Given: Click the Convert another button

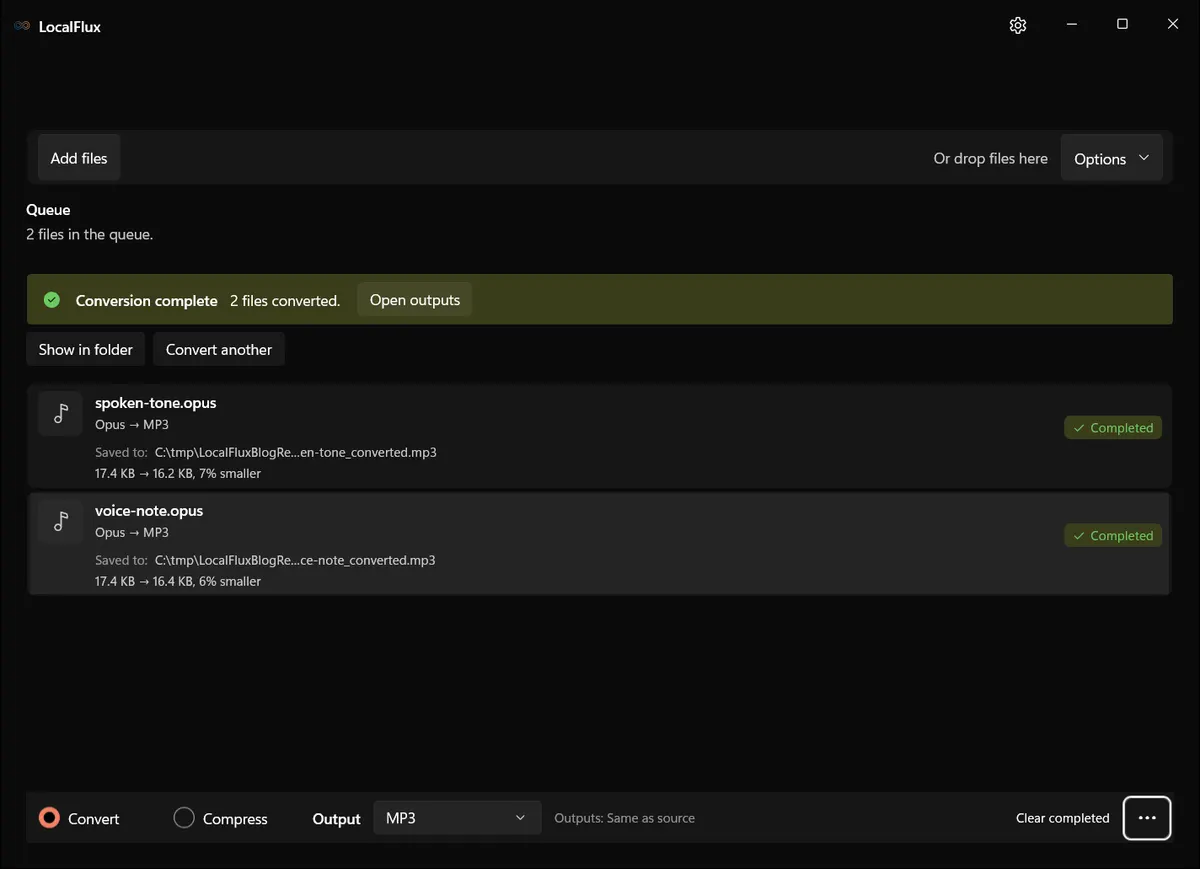Looking at the screenshot, I should coord(219,350).
